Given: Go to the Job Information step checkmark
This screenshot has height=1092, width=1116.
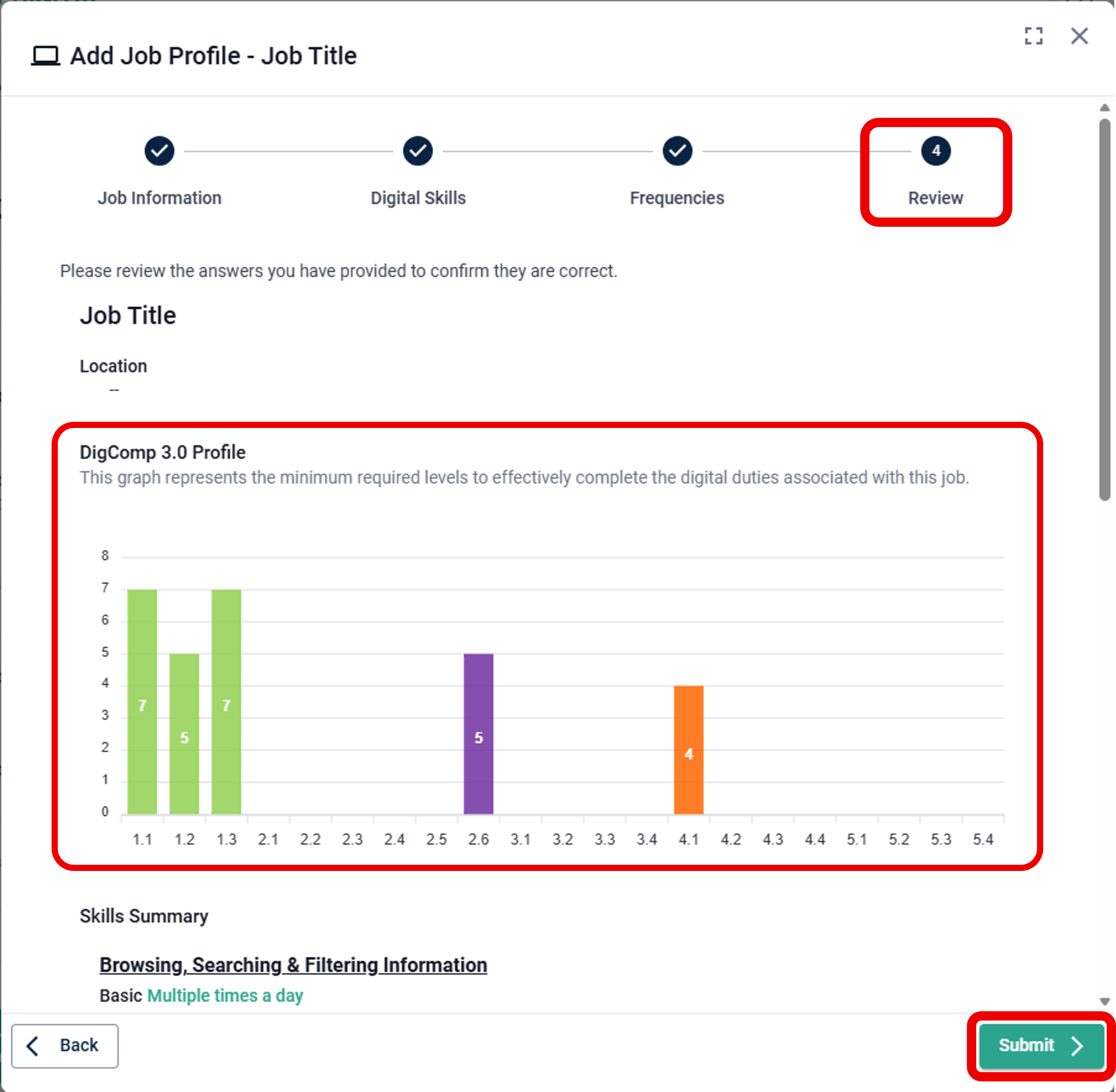Looking at the screenshot, I should click(159, 151).
